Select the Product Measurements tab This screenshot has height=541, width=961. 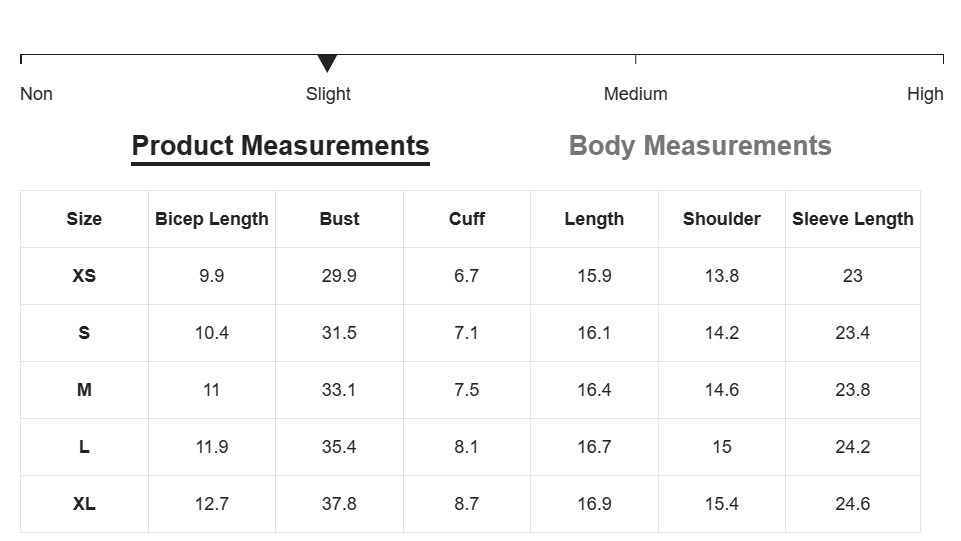pyautogui.click(x=280, y=146)
